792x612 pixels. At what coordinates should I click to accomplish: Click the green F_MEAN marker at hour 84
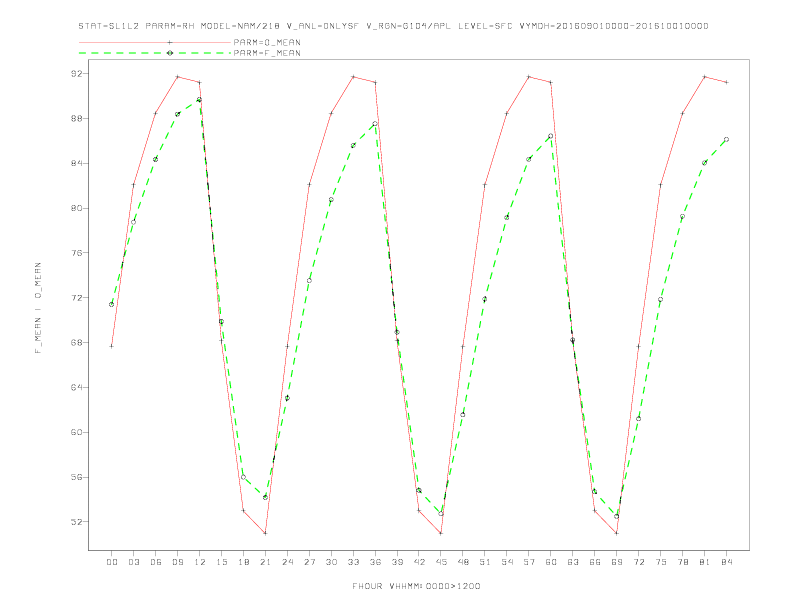pyautogui.click(x=726, y=139)
